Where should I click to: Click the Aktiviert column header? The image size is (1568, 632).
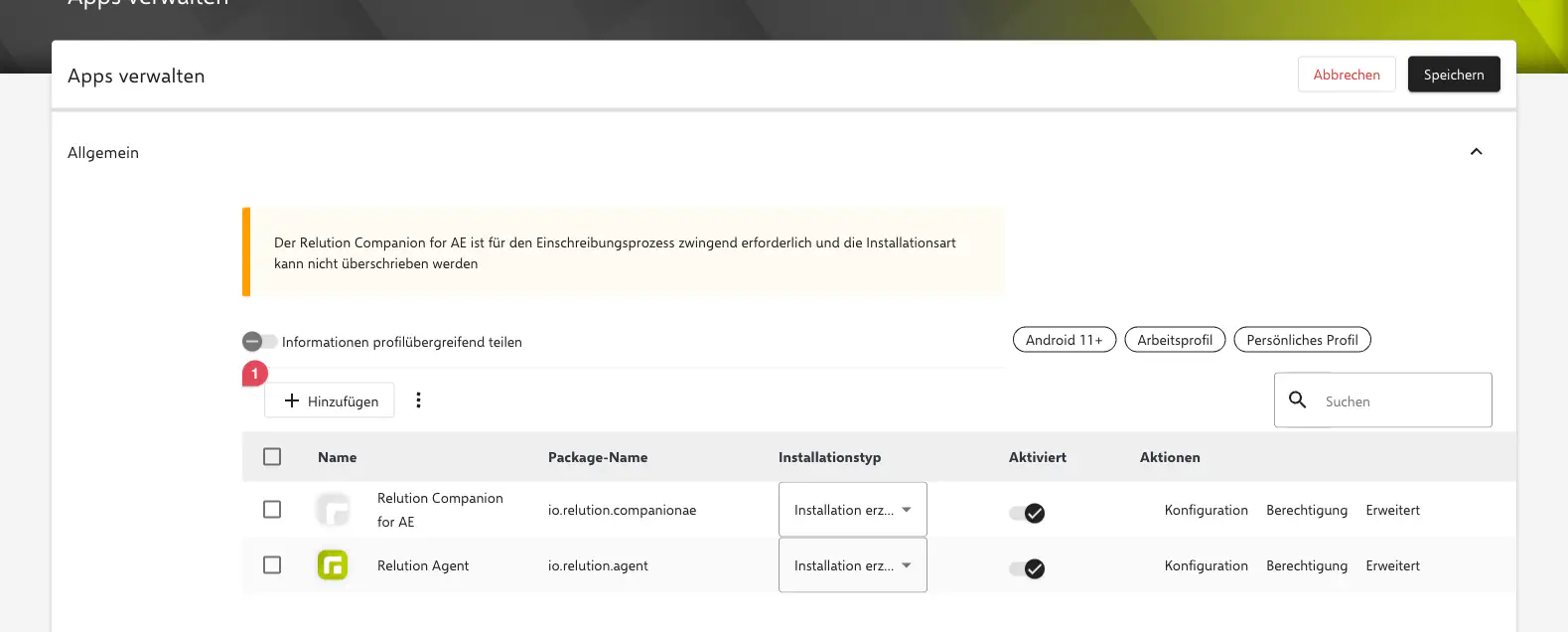click(1037, 457)
